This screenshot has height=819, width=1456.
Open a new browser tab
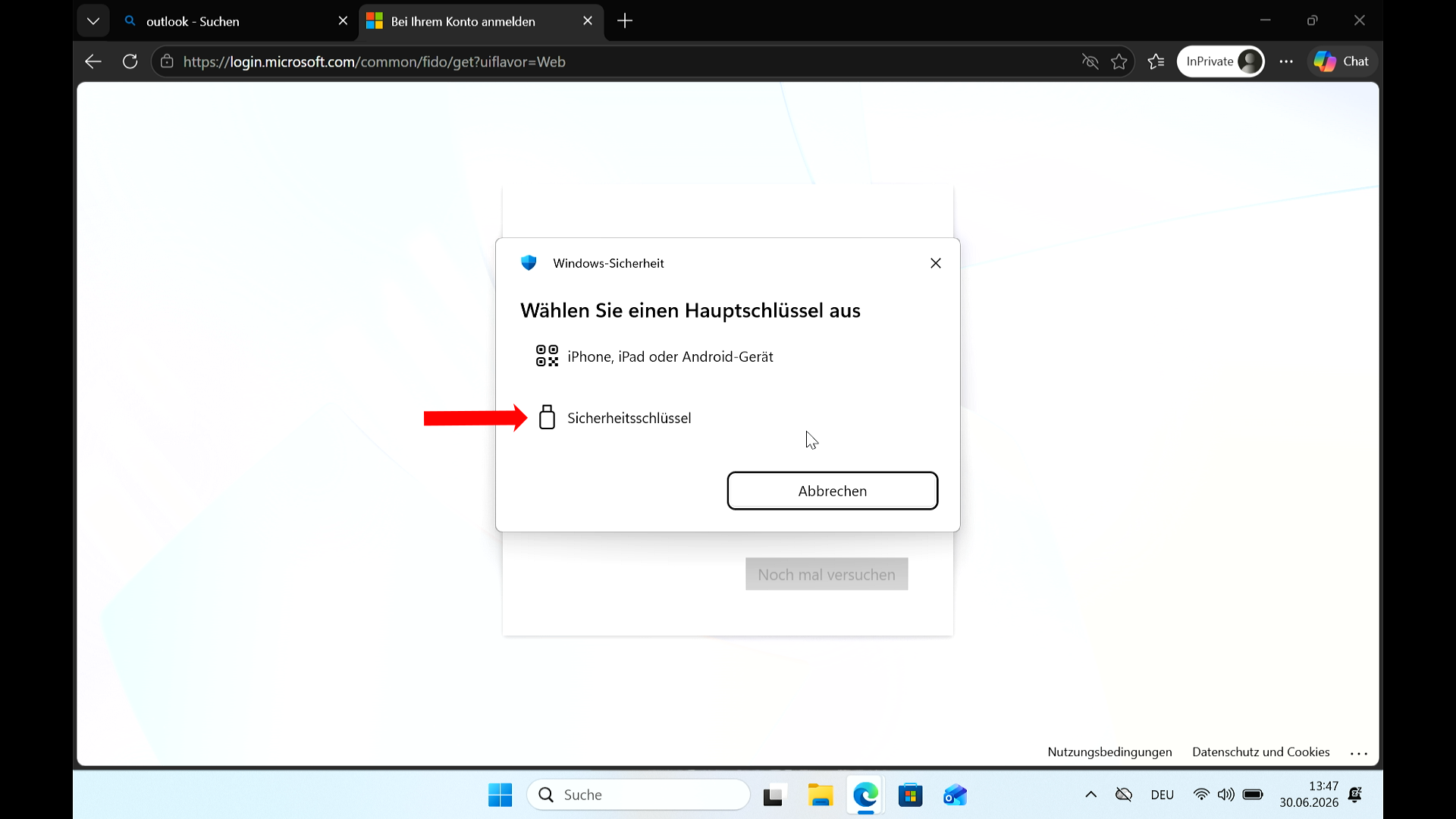625,21
